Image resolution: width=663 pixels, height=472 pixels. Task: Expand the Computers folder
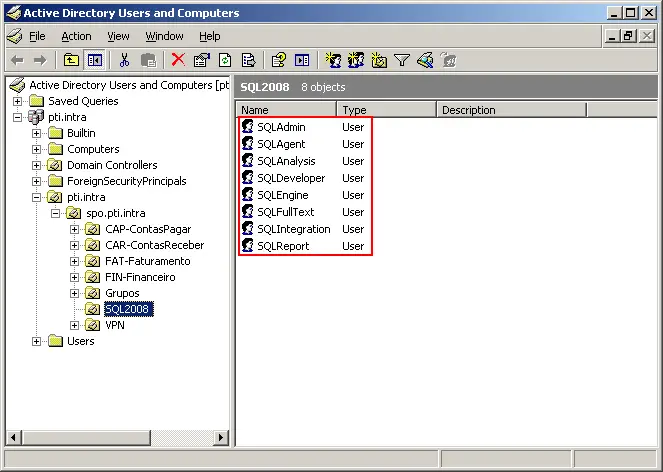tap(36, 149)
